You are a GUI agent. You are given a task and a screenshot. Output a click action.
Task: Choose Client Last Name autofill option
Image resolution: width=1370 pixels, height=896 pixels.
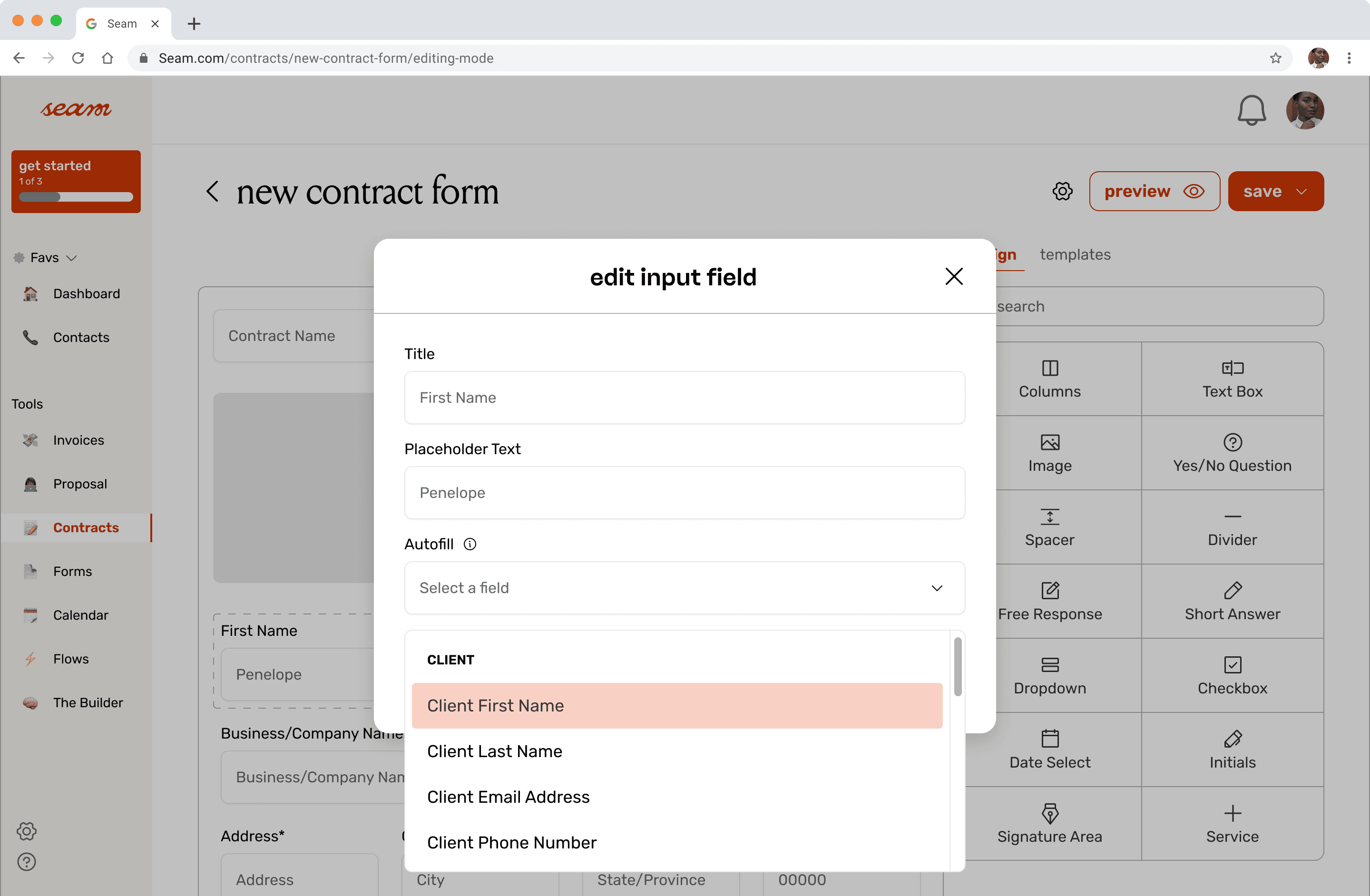677,751
